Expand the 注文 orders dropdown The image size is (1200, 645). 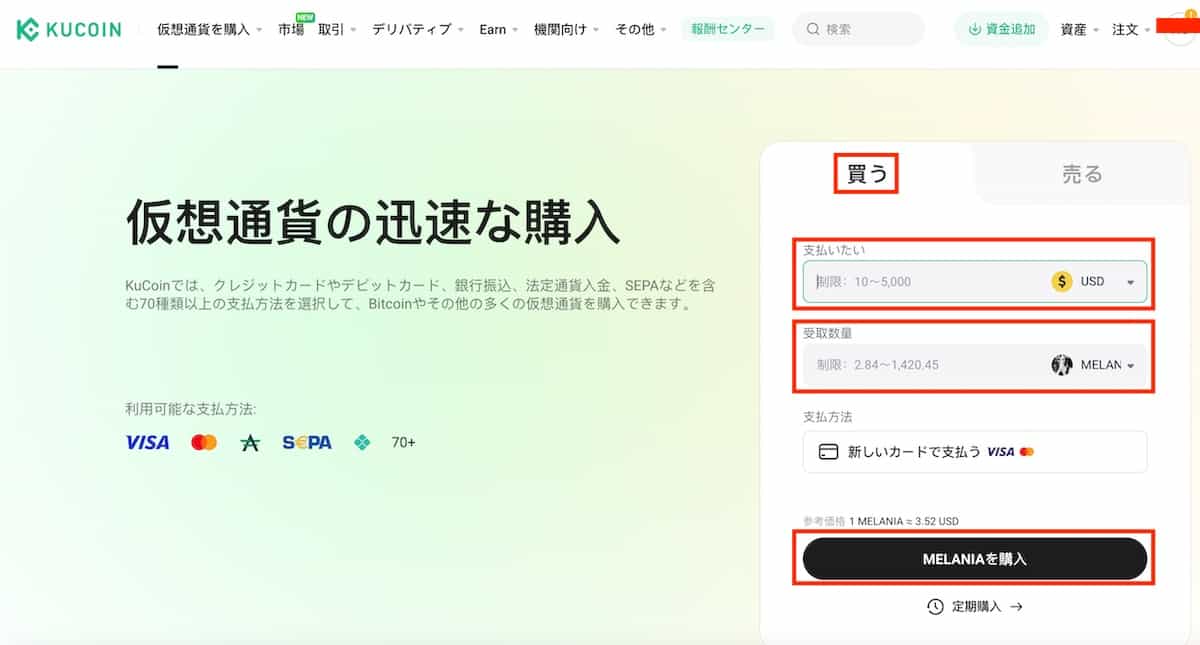click(1132, 29)
